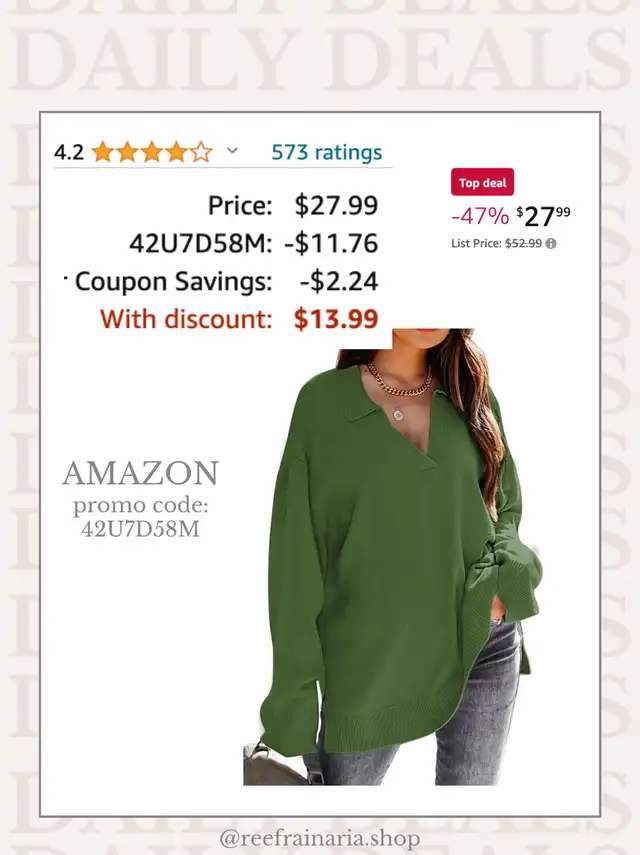
Task: Click the -47% discount label
Action: [x=480, y=216]
